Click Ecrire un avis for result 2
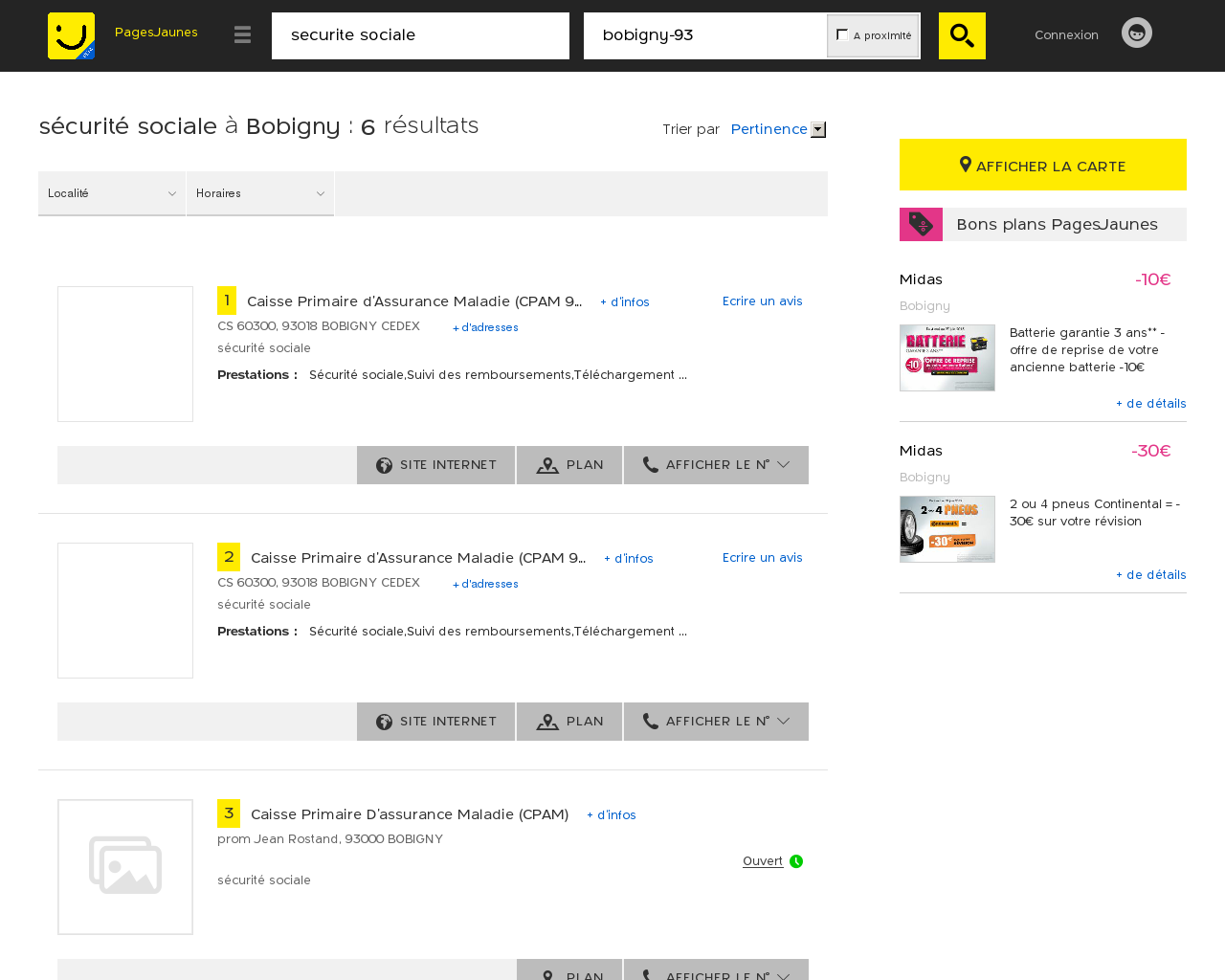Image resolution: width=1225 pixels, height=980 pixels. pos(763,558)
